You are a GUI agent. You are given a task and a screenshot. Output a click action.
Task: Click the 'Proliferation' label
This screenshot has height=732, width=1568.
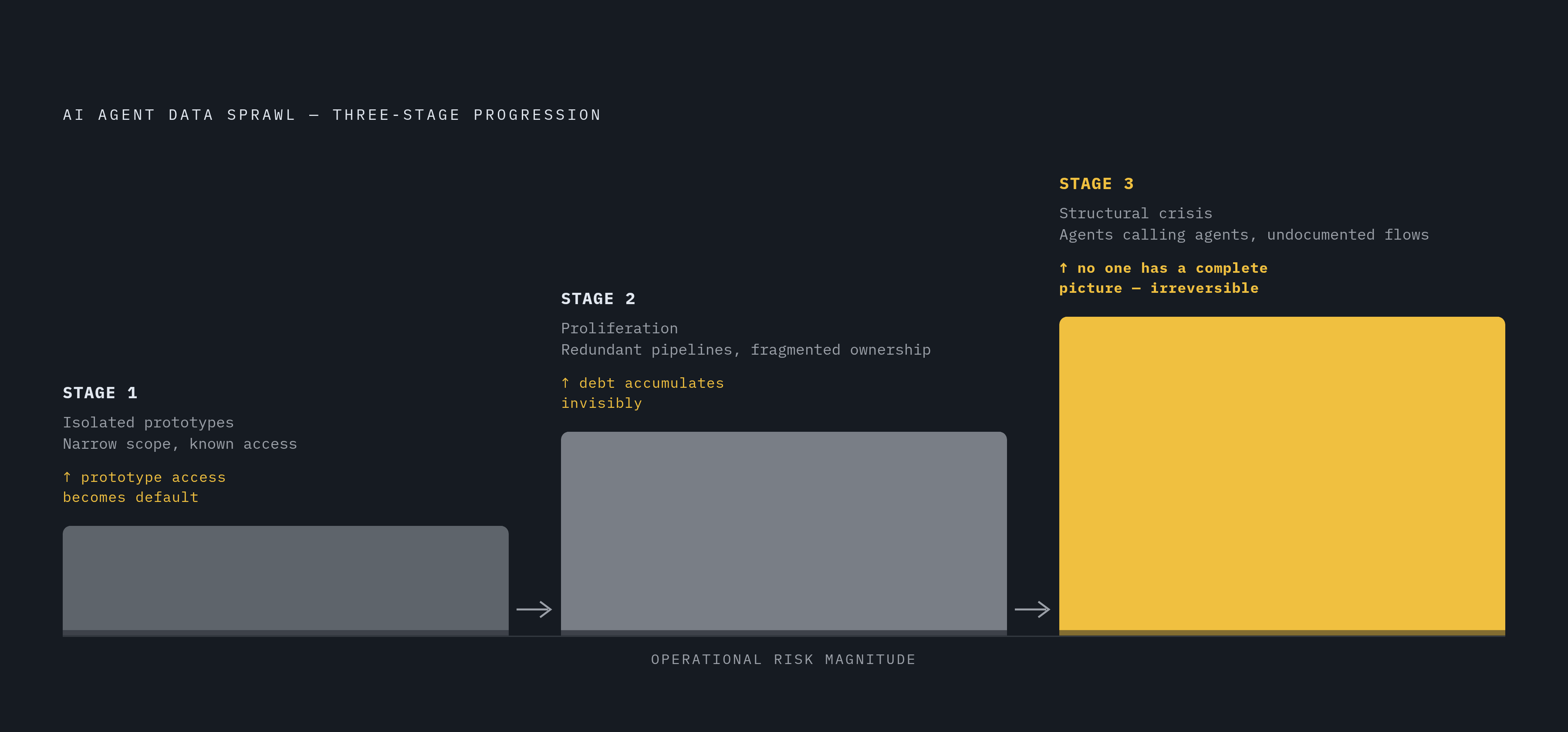click(x=619, y=328)
